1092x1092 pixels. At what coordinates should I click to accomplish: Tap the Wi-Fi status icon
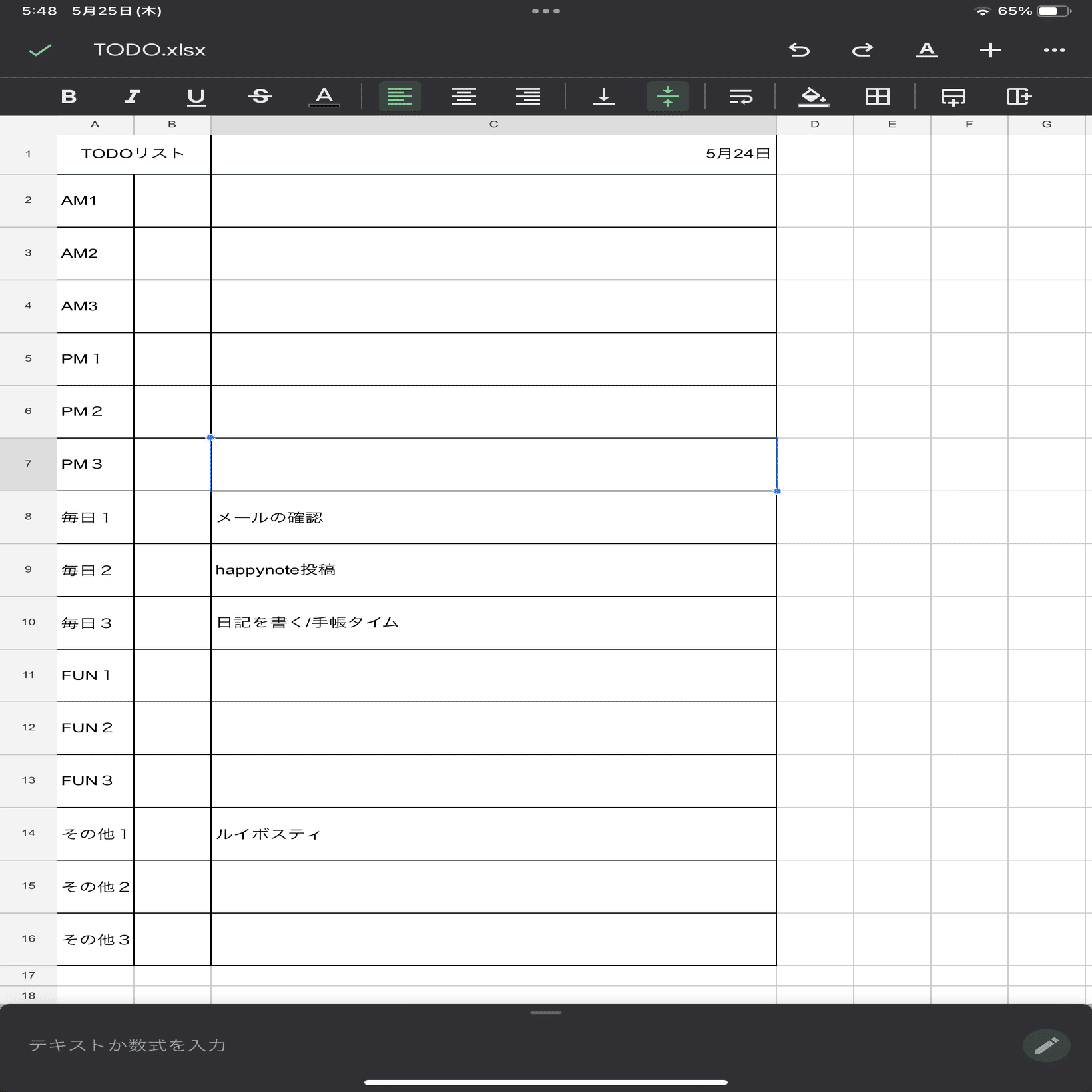[x=982, y=11]
